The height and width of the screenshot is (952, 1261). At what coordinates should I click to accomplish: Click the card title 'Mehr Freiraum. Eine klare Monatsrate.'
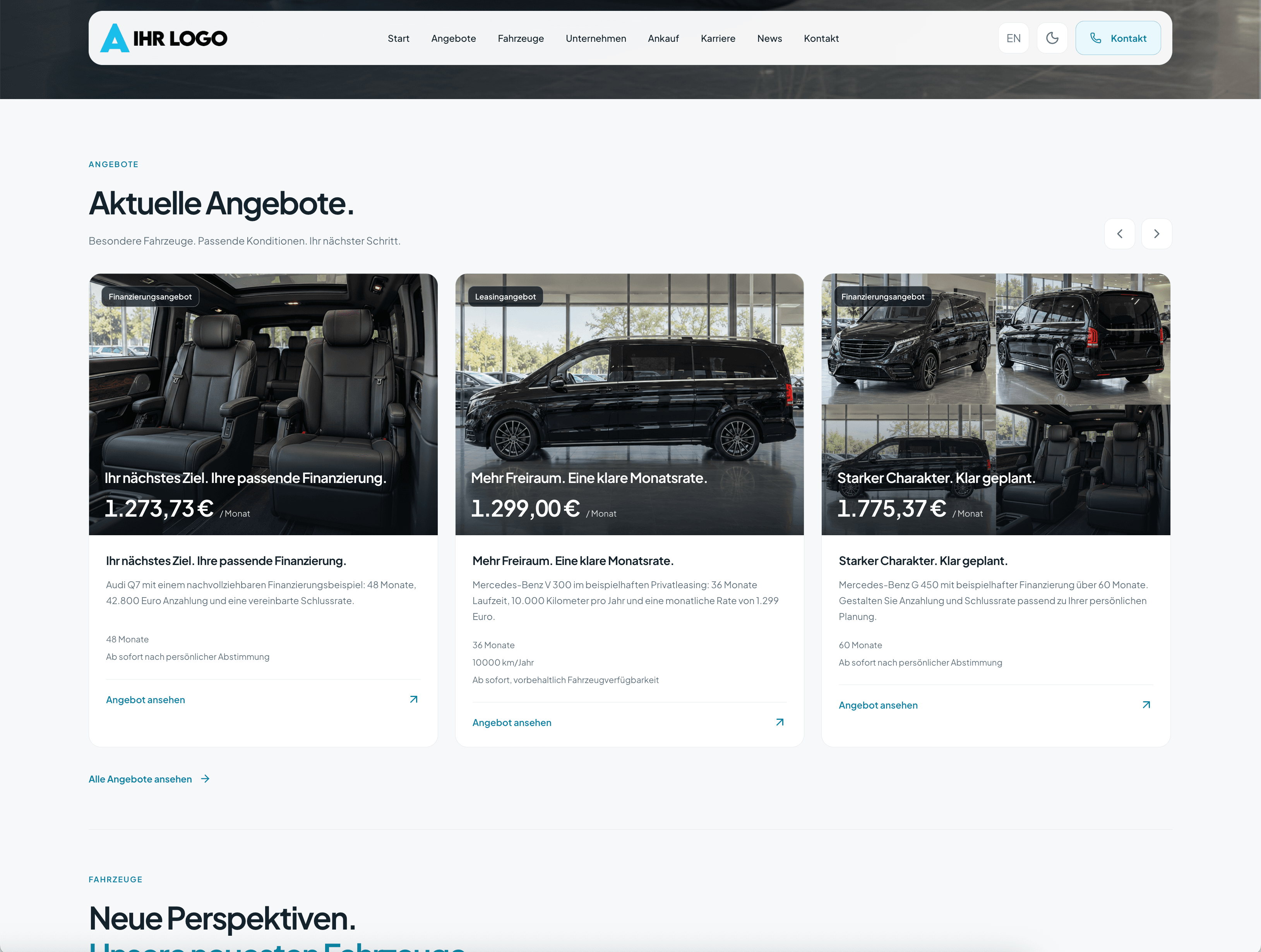[573, 561]
